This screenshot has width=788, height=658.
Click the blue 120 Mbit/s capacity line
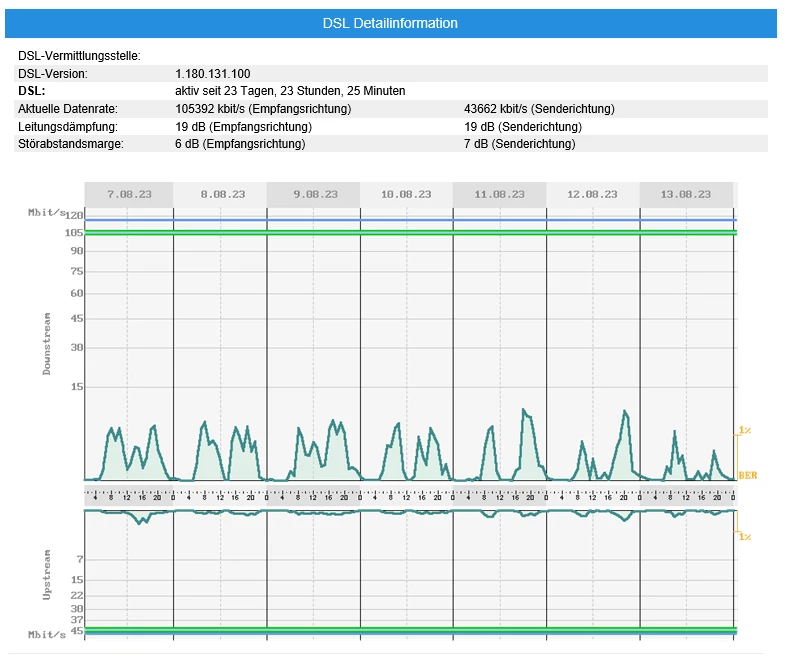tap(411, 220)
